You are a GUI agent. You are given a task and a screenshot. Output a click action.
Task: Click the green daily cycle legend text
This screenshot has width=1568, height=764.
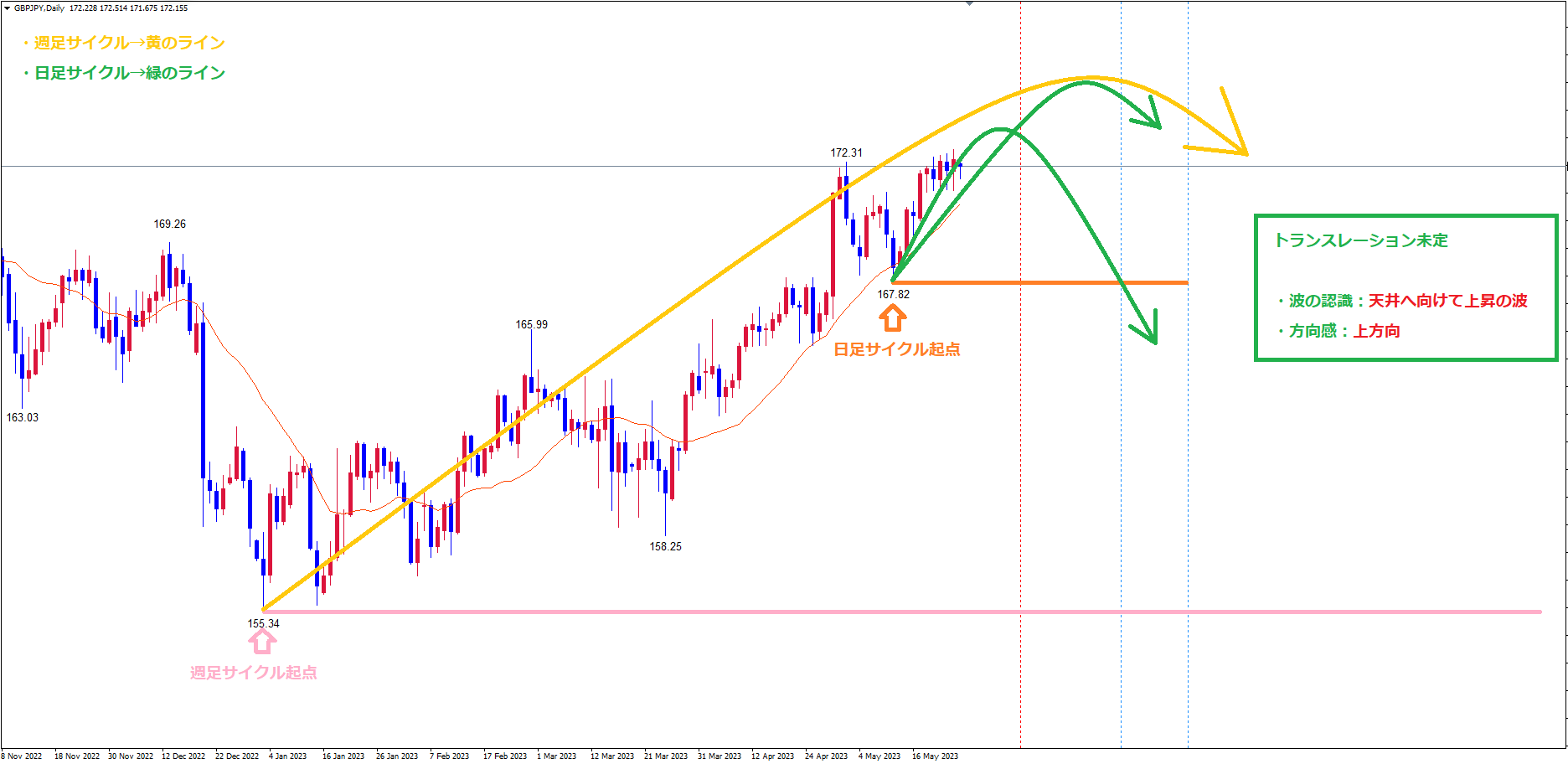pos(126,73)
